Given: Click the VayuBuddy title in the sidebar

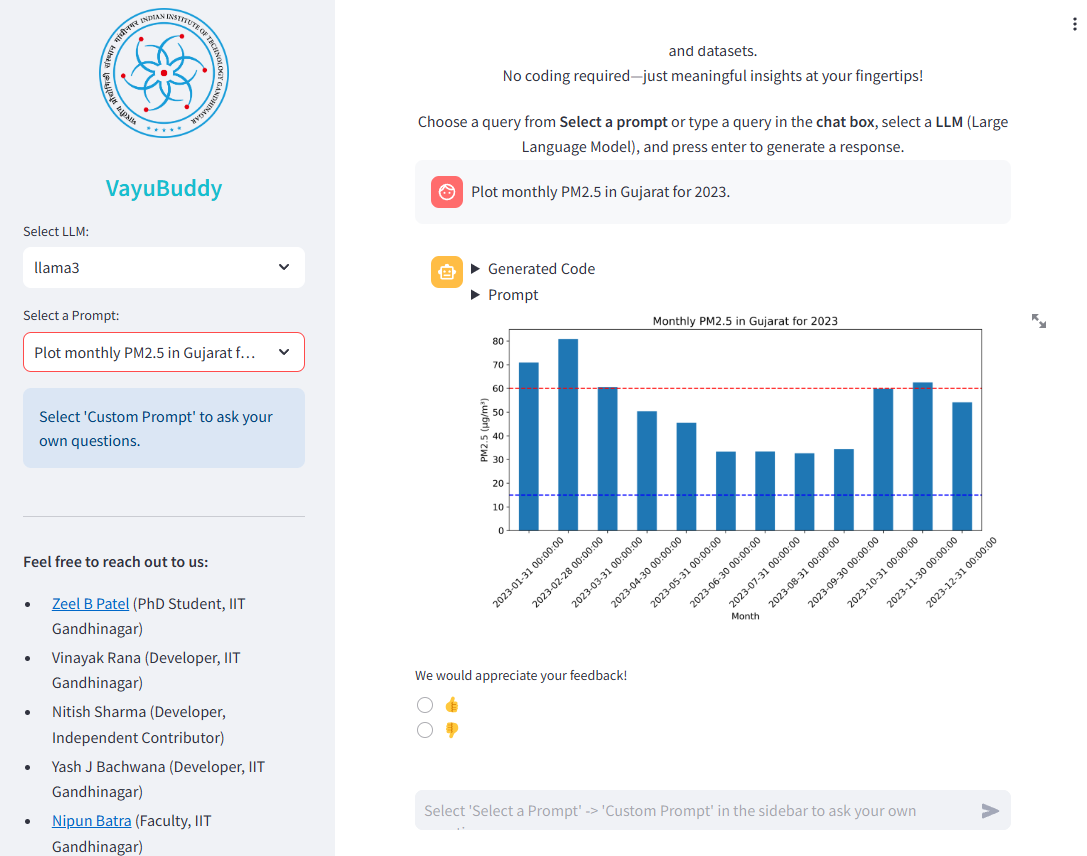Looking at the screenshot, I should tap(163, 186).
